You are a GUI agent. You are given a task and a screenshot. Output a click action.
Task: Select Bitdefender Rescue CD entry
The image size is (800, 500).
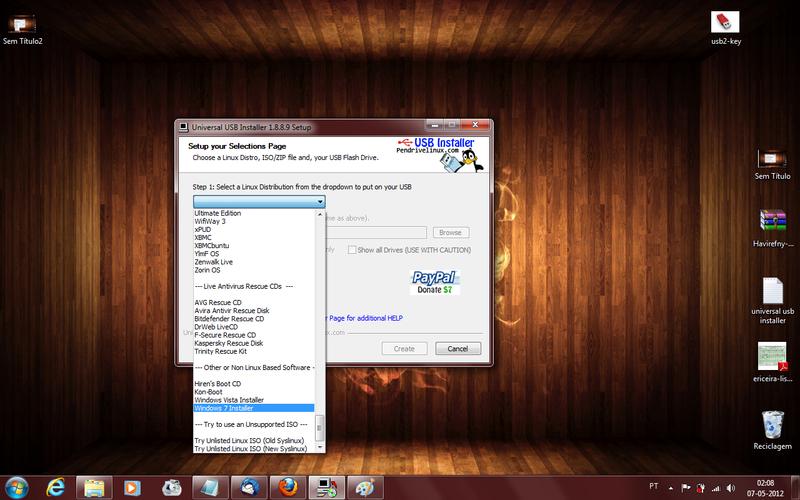(x=254, y=318)
